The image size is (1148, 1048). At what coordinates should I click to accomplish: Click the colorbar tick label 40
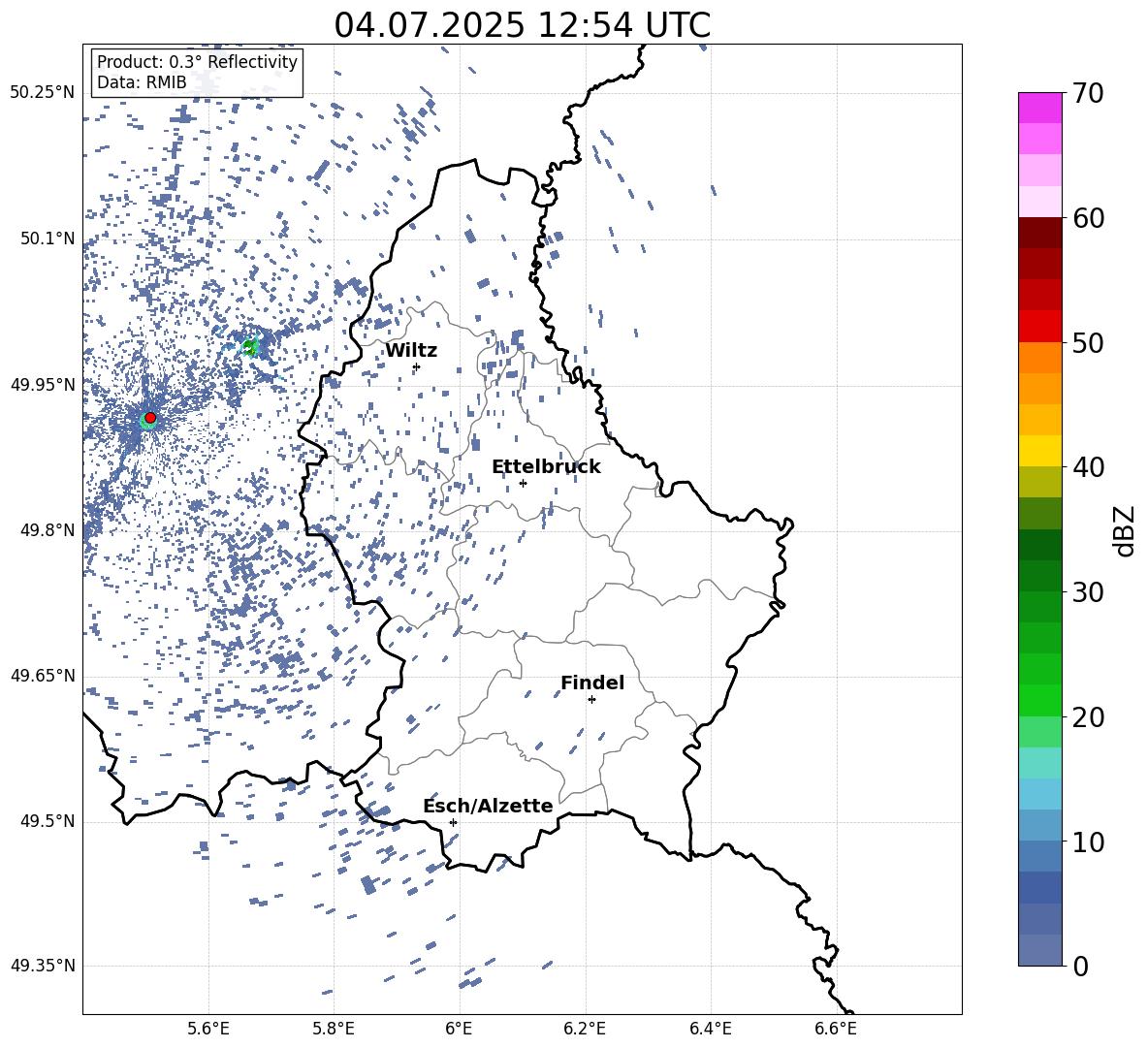coord(1088,467)
